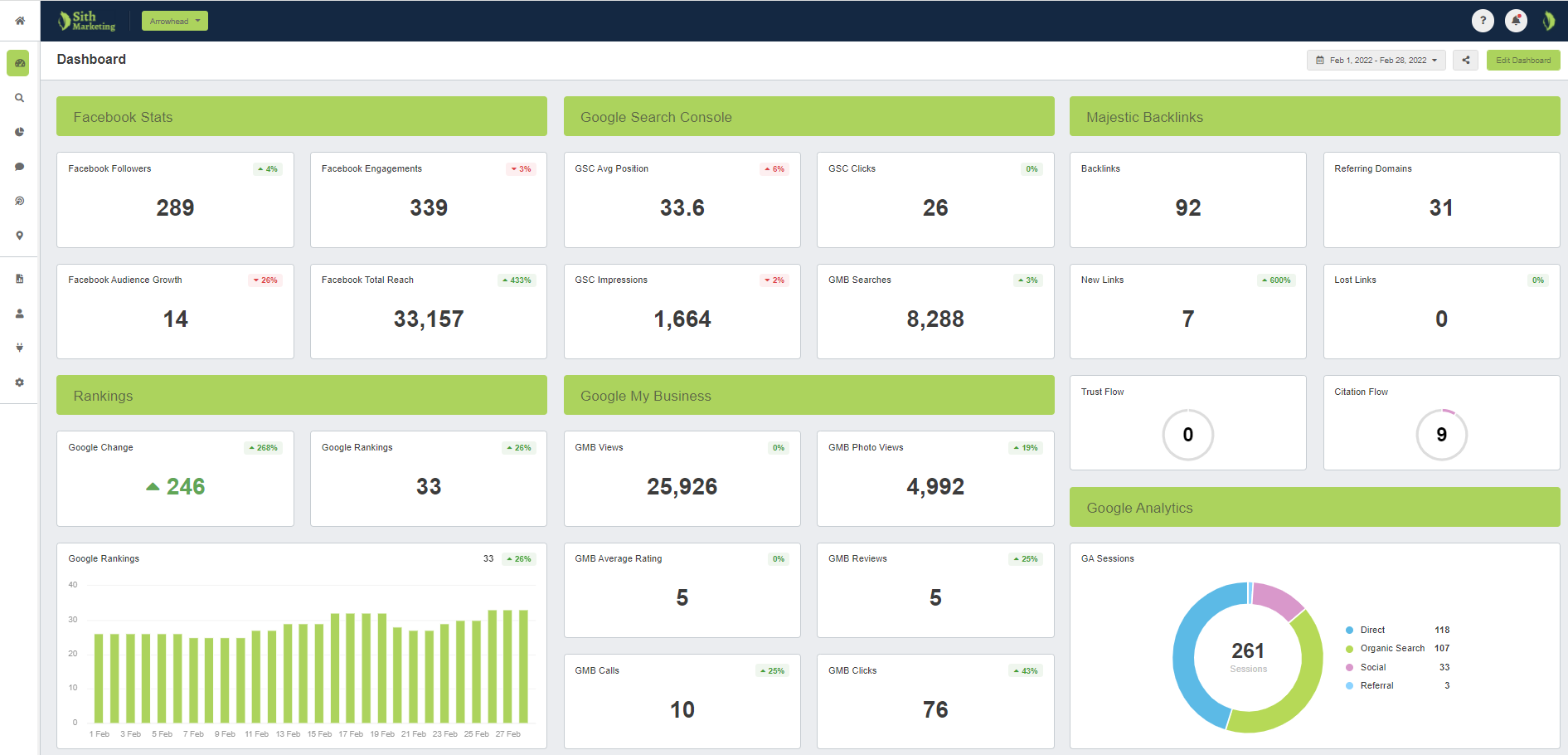Click the Organic Search legend green dot

click(x=1349, y=649)
